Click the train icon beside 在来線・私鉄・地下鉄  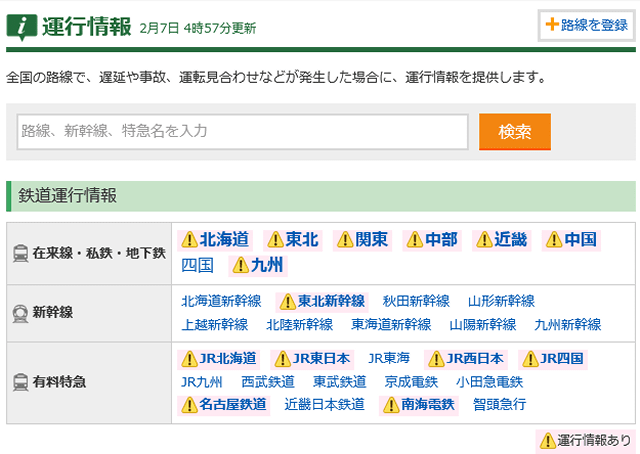click(x=20, y=253)
